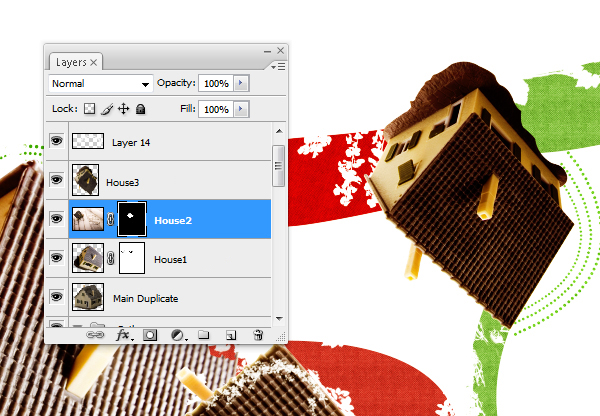The image size is (600, 416).
Task: Minimize the Layers panel
Action: [267, 51]
